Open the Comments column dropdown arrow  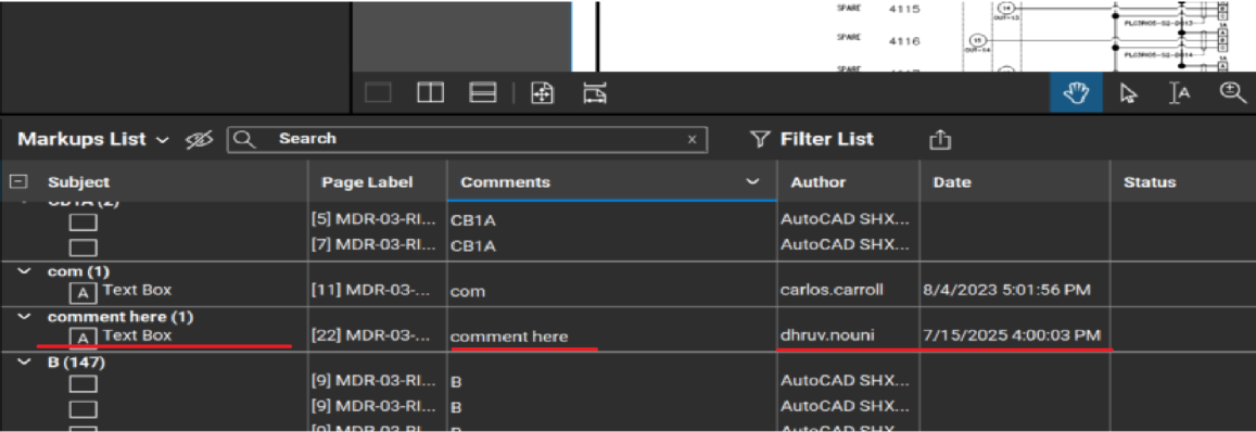(753, 182)
